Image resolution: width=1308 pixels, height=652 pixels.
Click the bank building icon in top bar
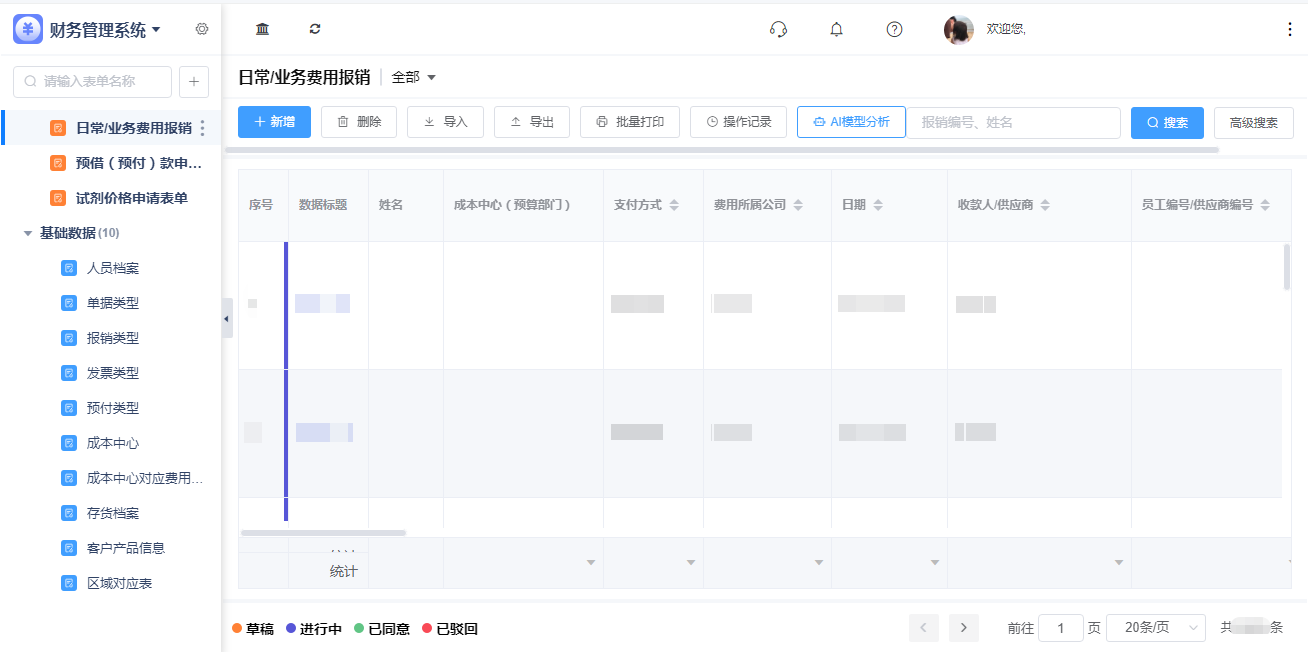tap(262, 29)
